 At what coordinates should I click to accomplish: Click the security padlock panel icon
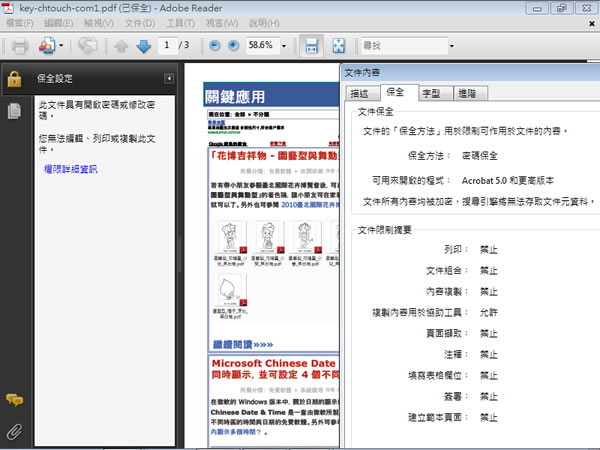[x=14, y=79]
